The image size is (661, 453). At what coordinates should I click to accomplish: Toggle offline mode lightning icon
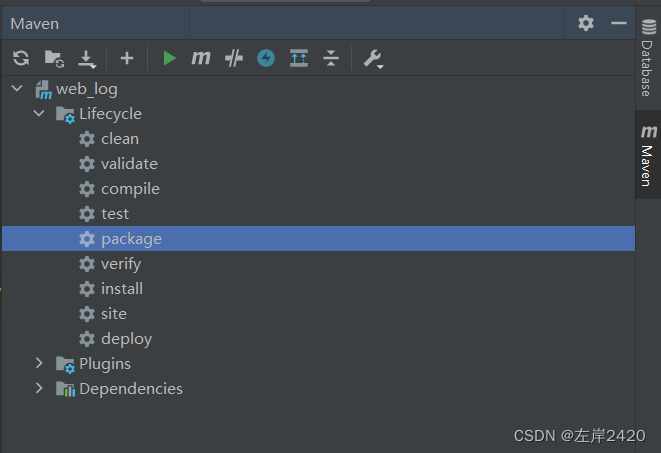click(x=266, y=58)
